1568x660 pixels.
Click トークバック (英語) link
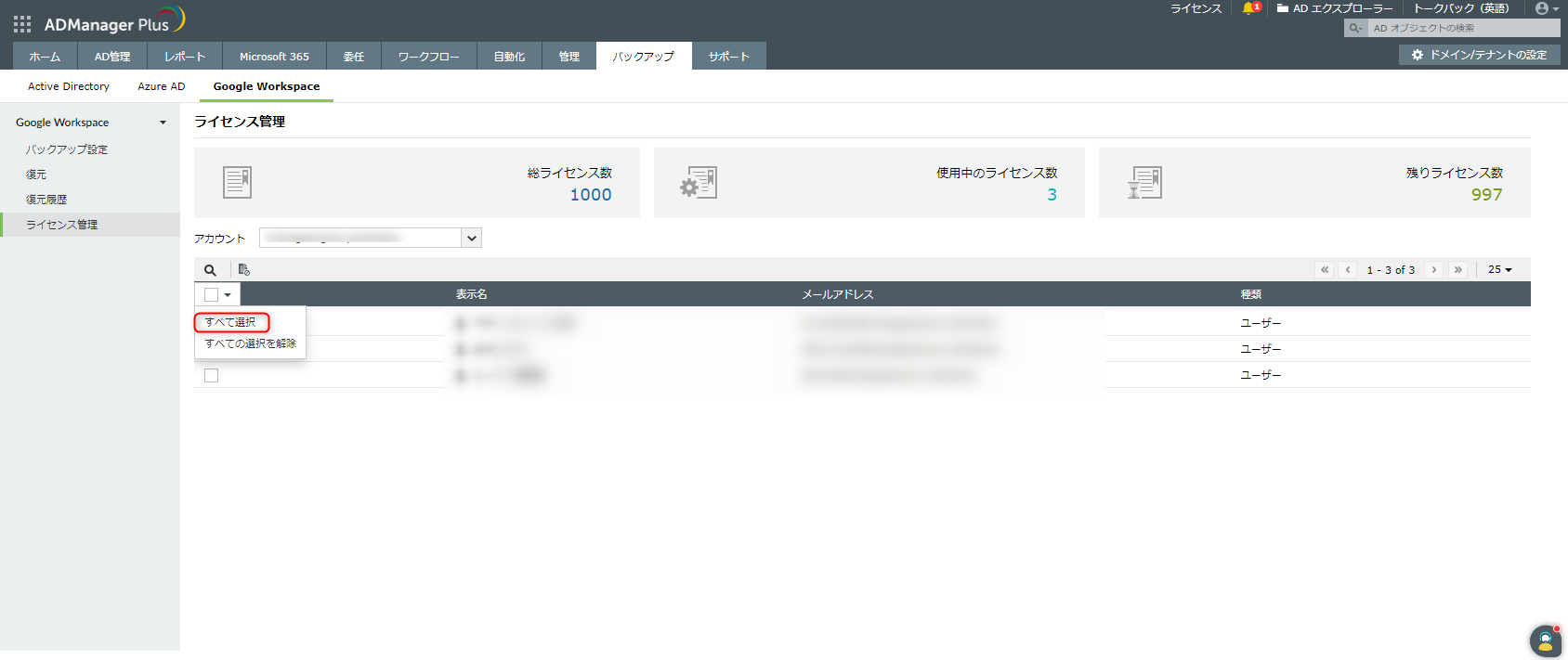click(1461, 8)
